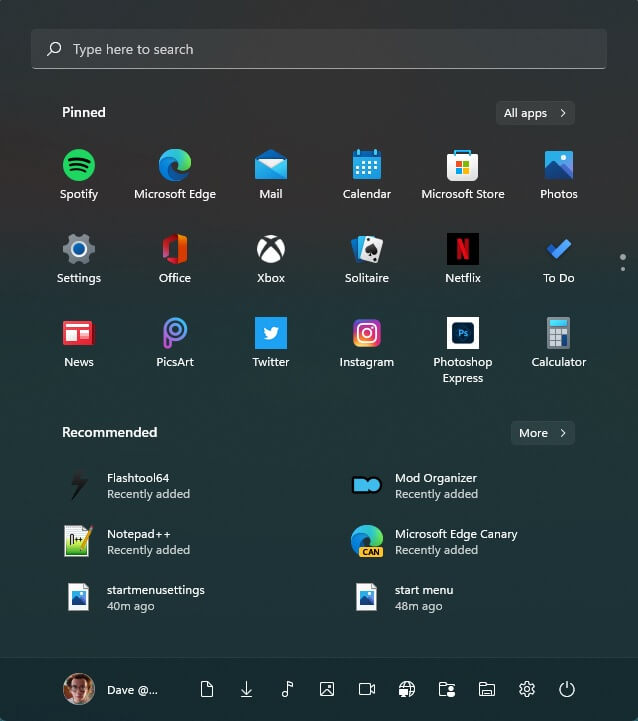Open Settings gear in bottom bar

coord(527,689)
